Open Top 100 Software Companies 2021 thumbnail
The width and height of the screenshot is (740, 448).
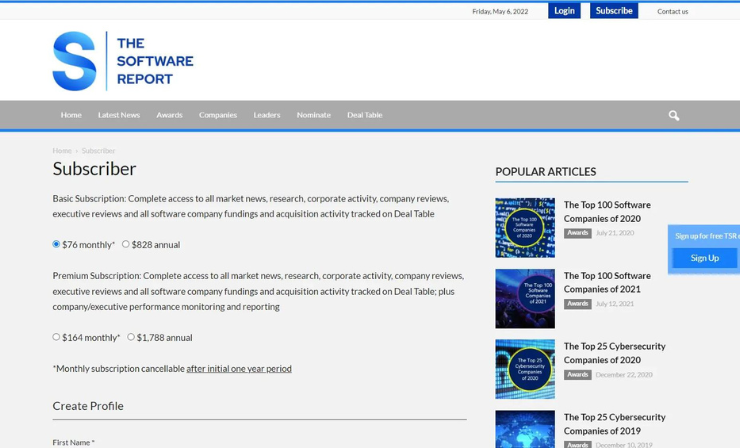525,298
